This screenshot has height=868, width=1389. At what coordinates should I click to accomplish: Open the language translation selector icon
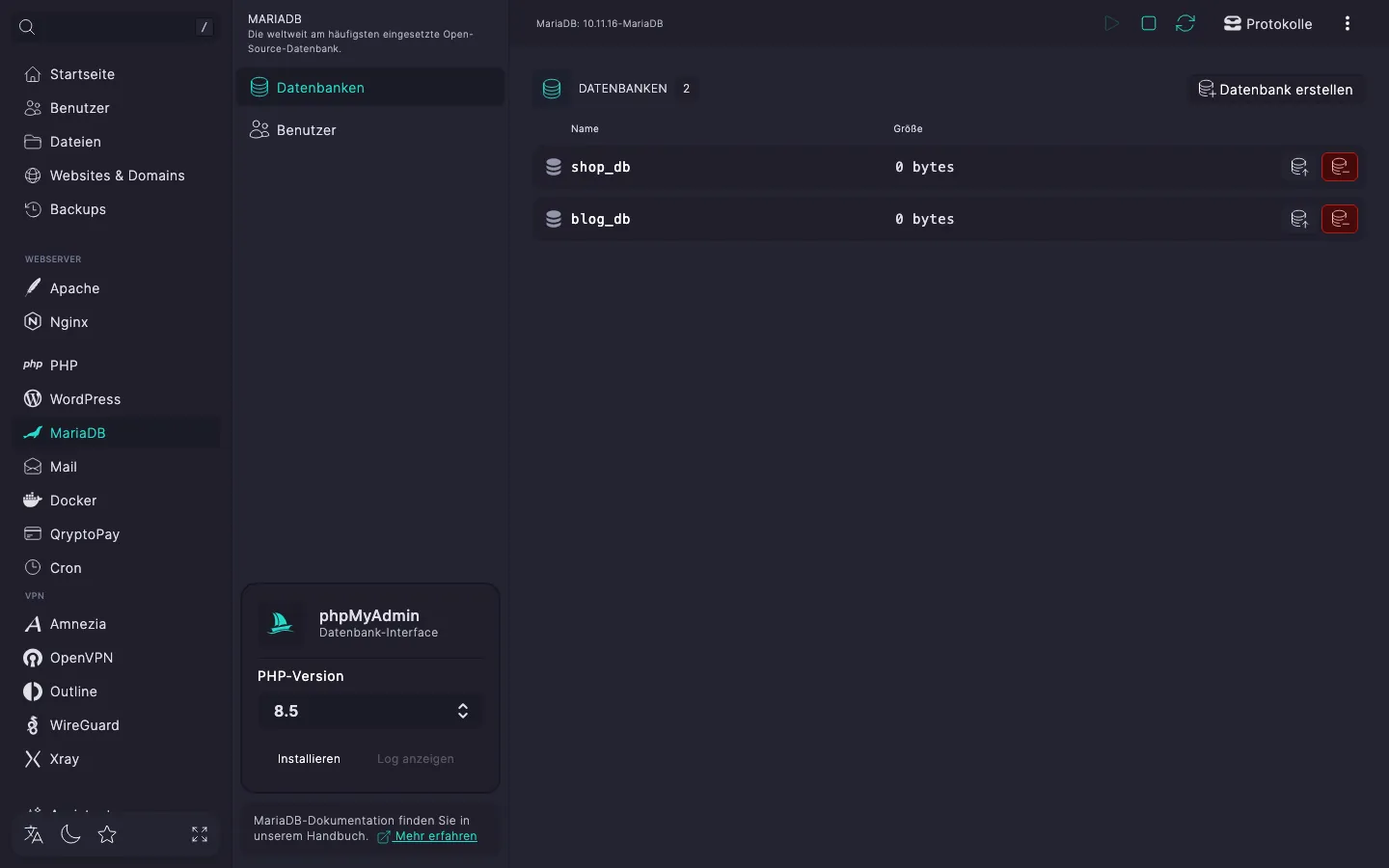coord(34,834)
